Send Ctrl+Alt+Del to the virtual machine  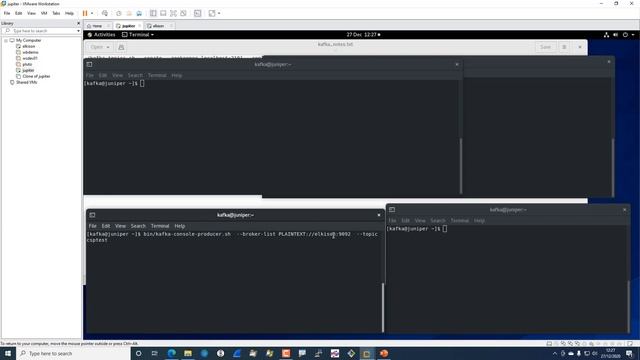105,13
